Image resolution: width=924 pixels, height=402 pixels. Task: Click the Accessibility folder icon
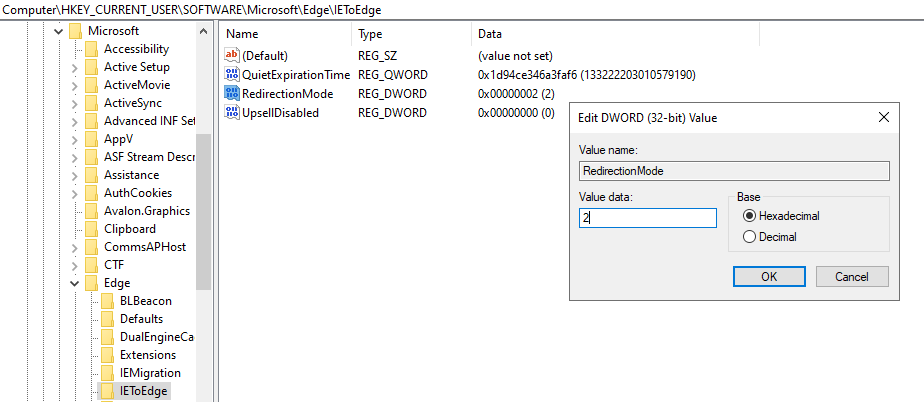click(x=91, y=49)
